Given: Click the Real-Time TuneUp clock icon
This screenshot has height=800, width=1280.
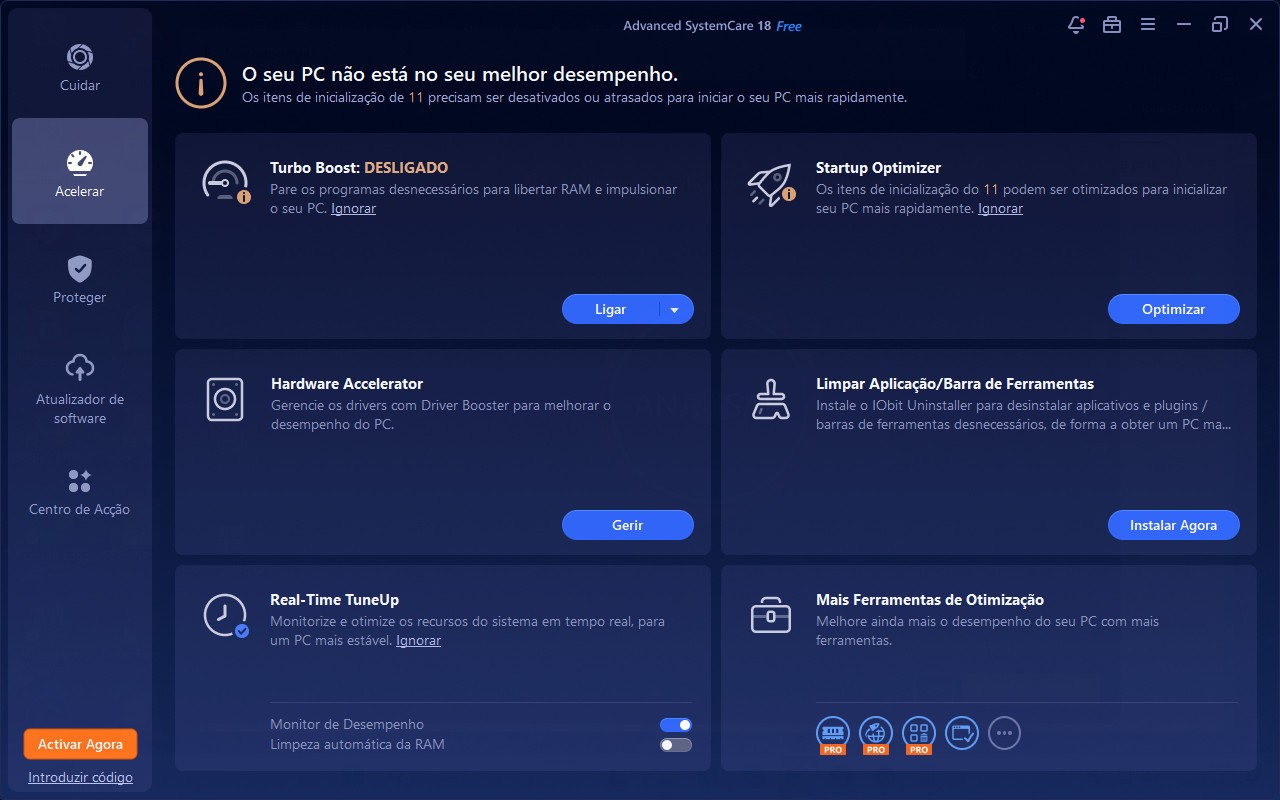Looking at the screenshot, I should (225, 615).
